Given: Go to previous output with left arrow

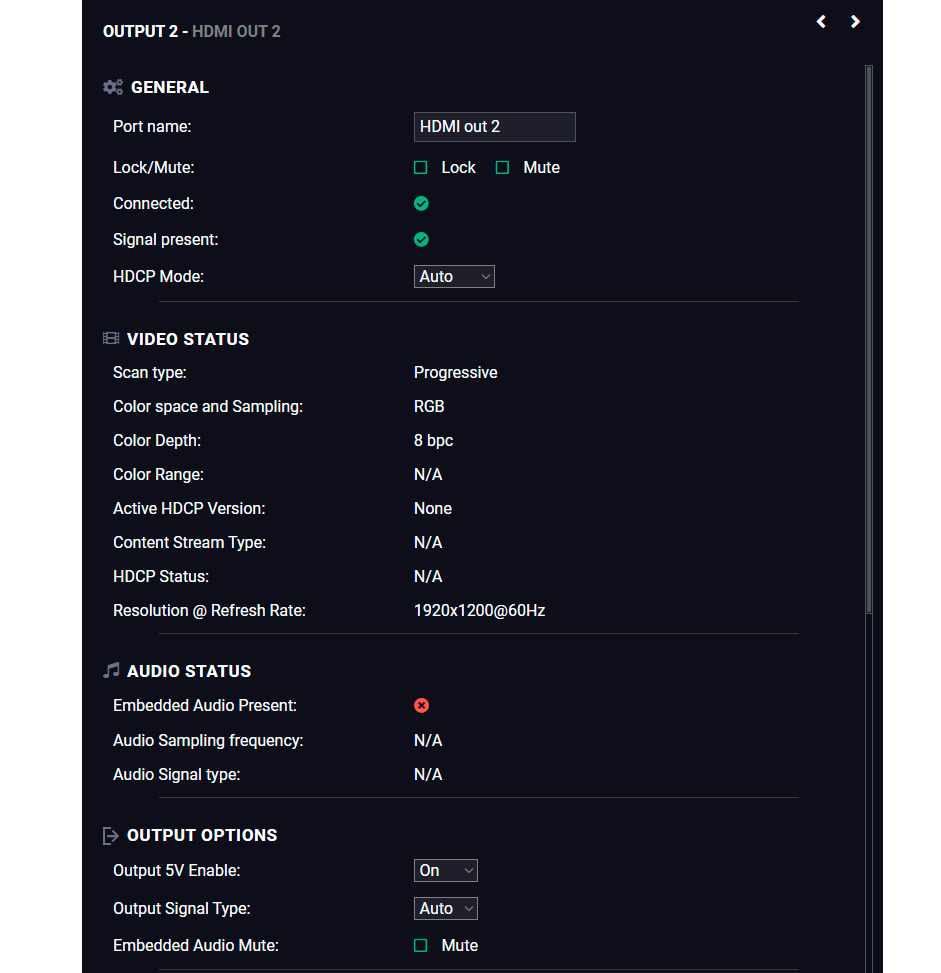Looking at the screenshot, I should pos(821,22).
